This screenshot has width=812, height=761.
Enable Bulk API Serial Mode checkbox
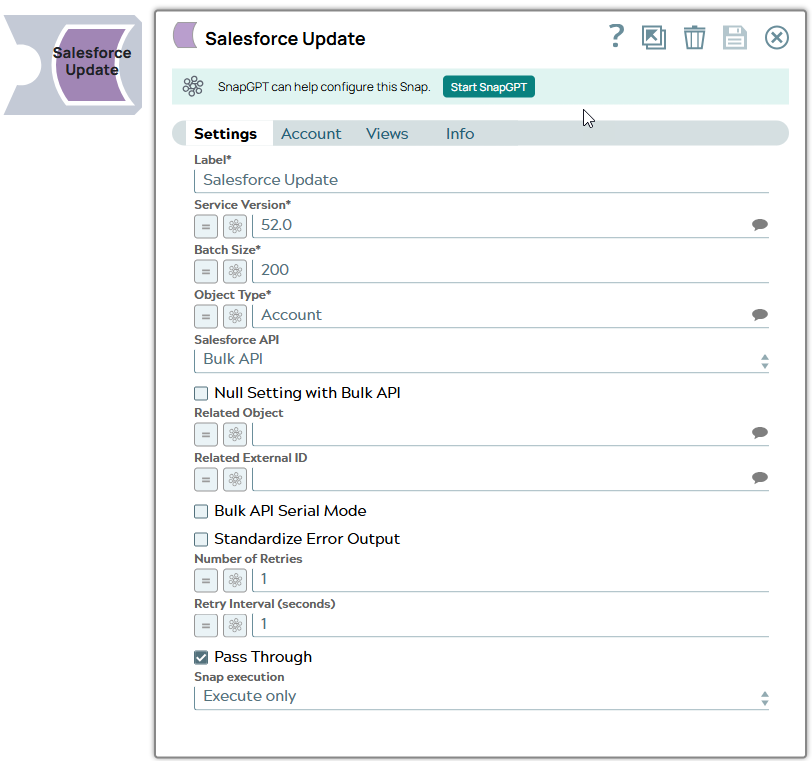coord(201,511)
